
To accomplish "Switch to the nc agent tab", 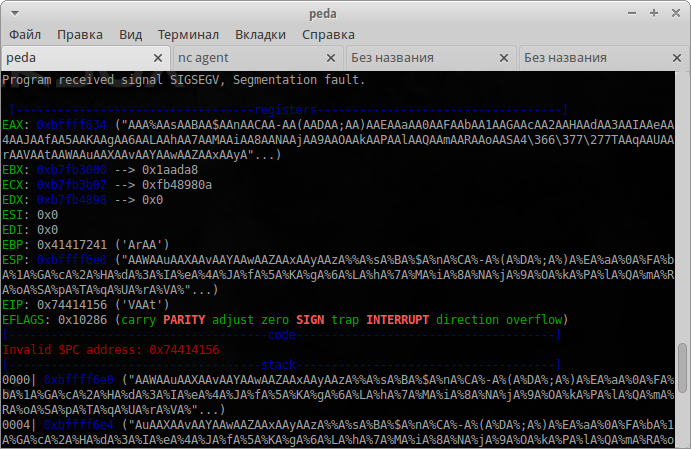I will 258,58.
